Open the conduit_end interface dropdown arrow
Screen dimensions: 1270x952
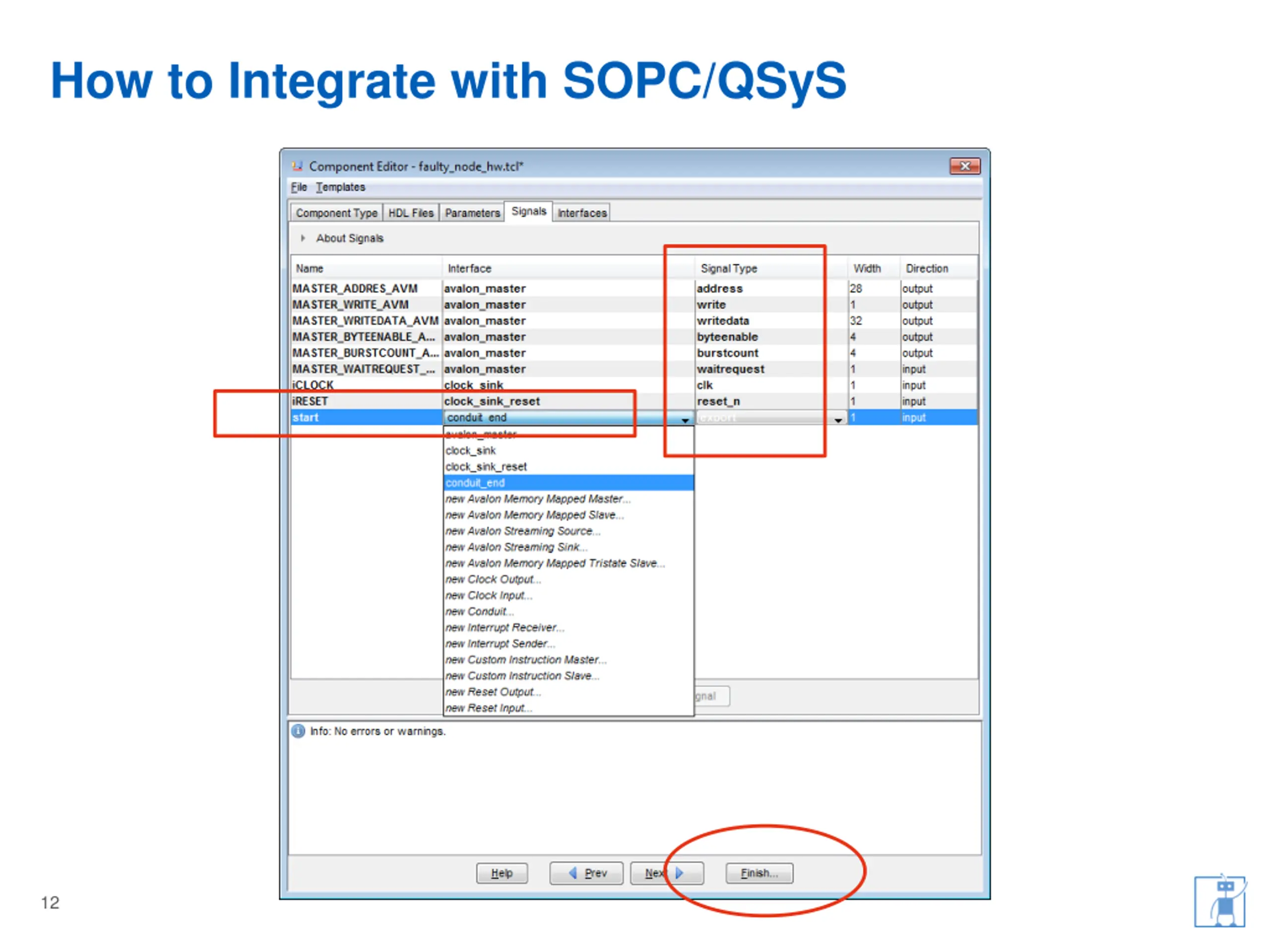point(685,419)
